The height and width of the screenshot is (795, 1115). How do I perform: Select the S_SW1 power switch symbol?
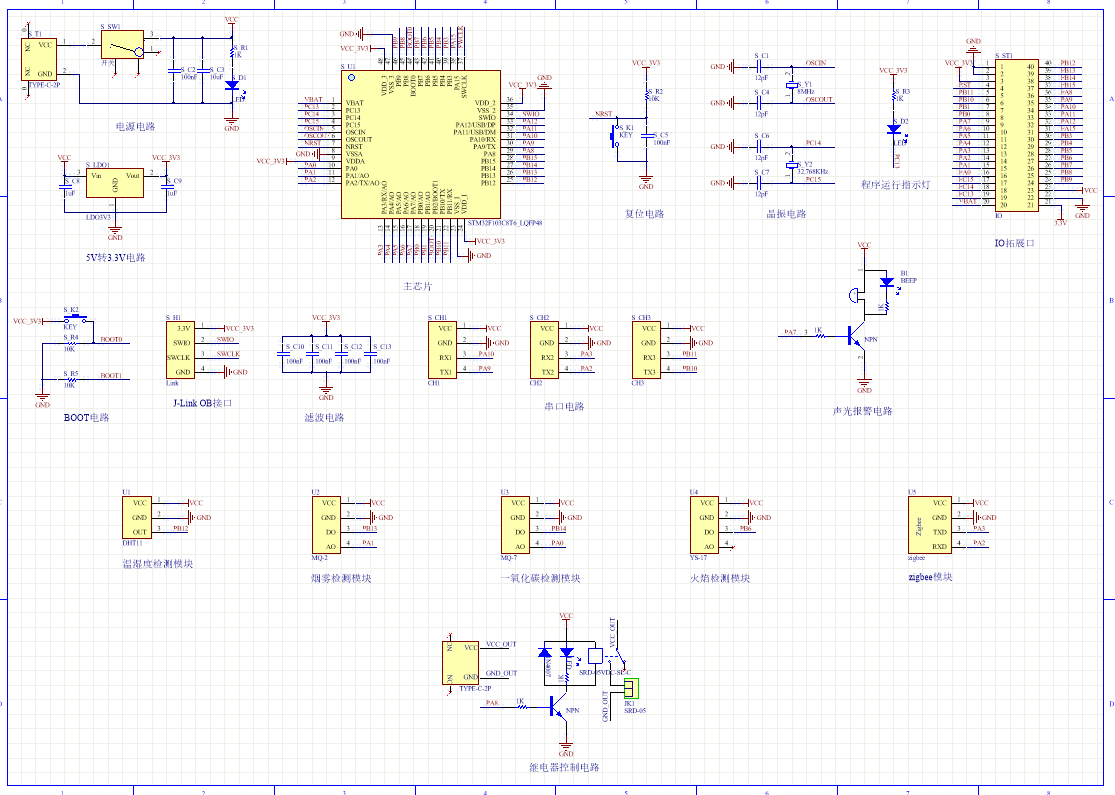point(122,44)
